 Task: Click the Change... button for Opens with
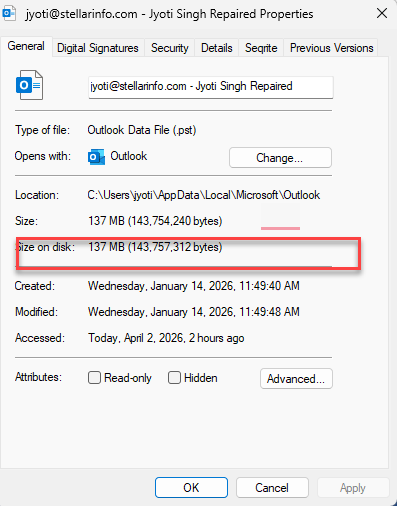(280, 158)
